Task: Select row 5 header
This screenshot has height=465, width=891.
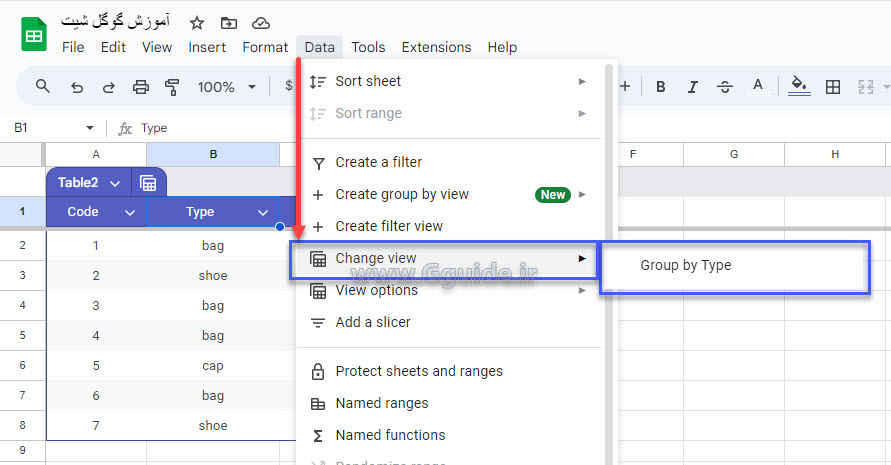Action: point(23,335)
